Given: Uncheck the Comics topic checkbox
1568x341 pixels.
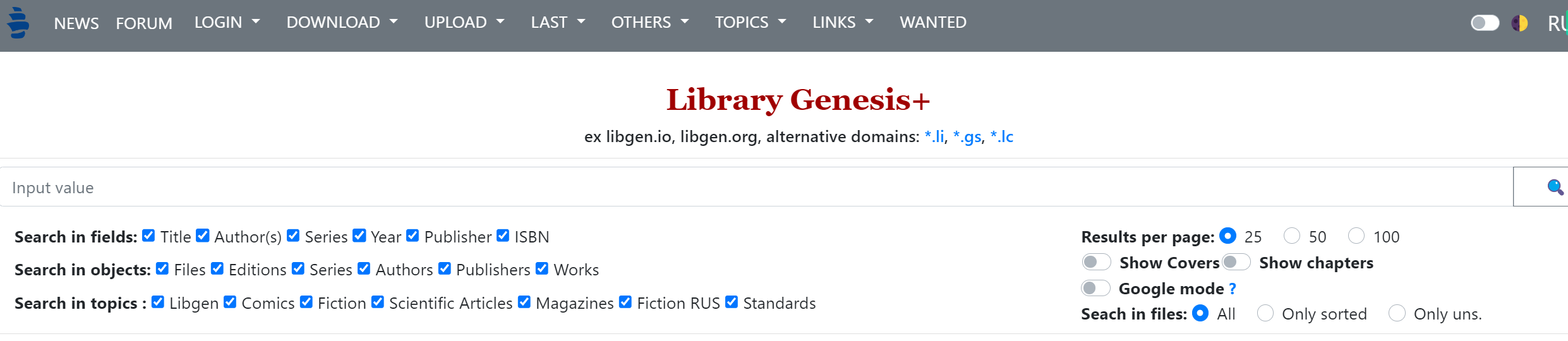Looking at the screenshot, I should (230, 302).
